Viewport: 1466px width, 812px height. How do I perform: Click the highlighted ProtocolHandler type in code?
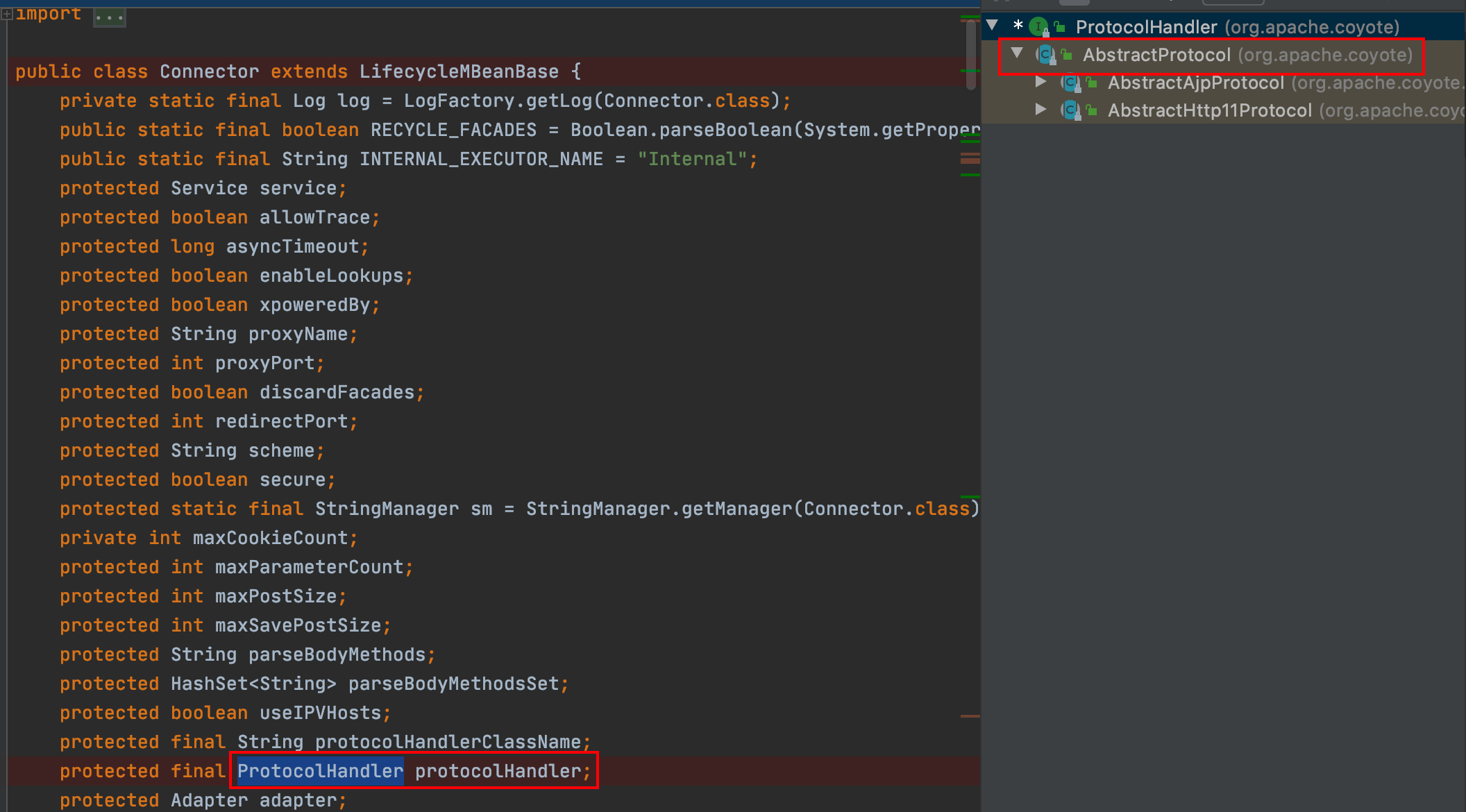320,771
